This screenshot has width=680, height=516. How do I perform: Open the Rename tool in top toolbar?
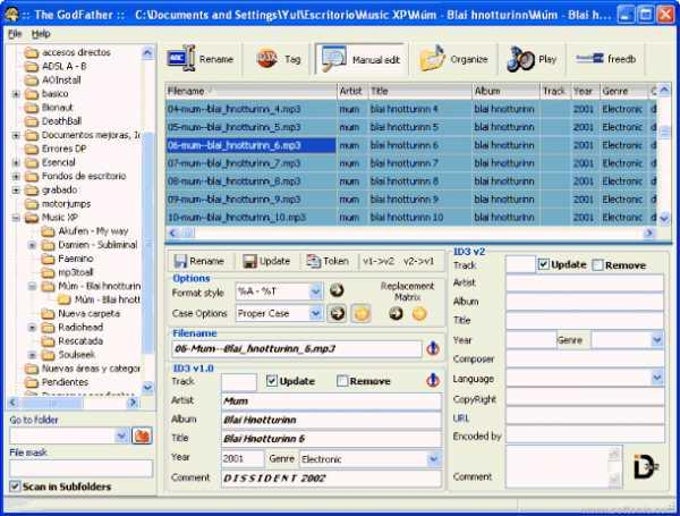(201, 59)
